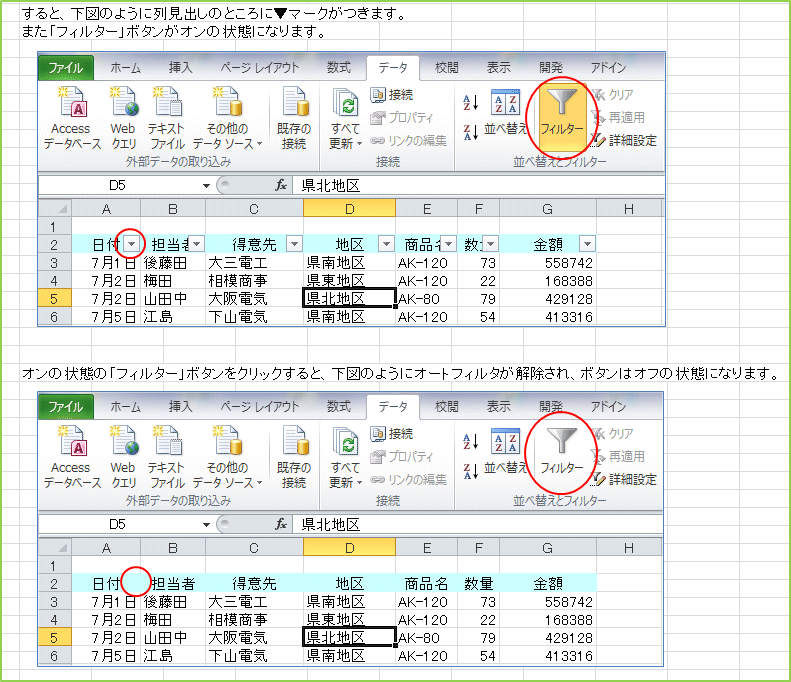Click name box D5 in upper sheet
This screenshot has height=682, width=791.
[120, 186]
